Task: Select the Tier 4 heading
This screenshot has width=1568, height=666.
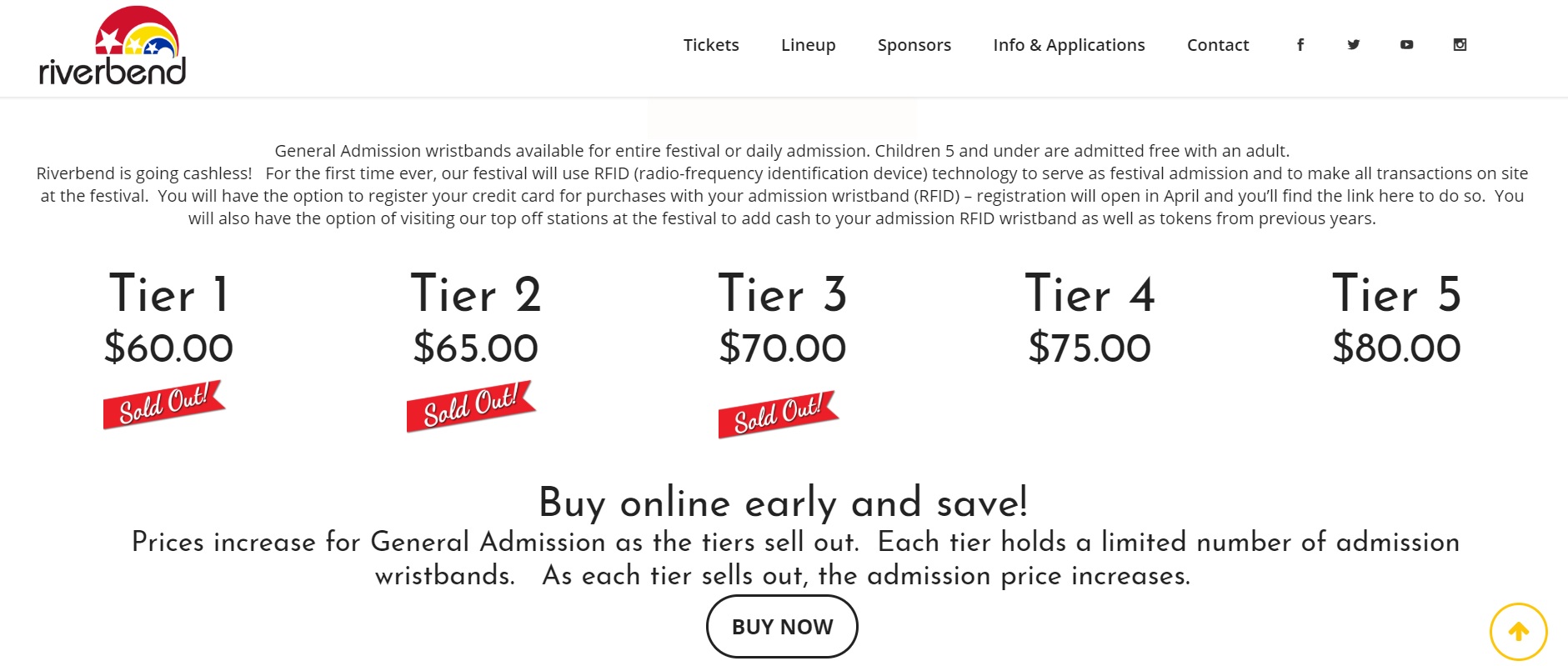Action: (1090, 294)
